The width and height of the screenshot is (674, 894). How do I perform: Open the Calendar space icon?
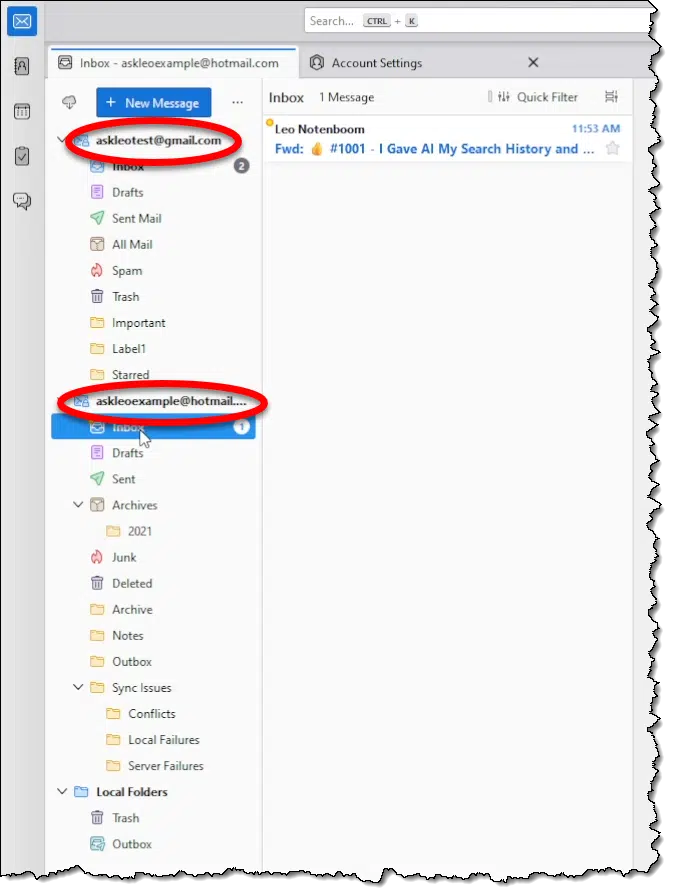coord(22,111)
